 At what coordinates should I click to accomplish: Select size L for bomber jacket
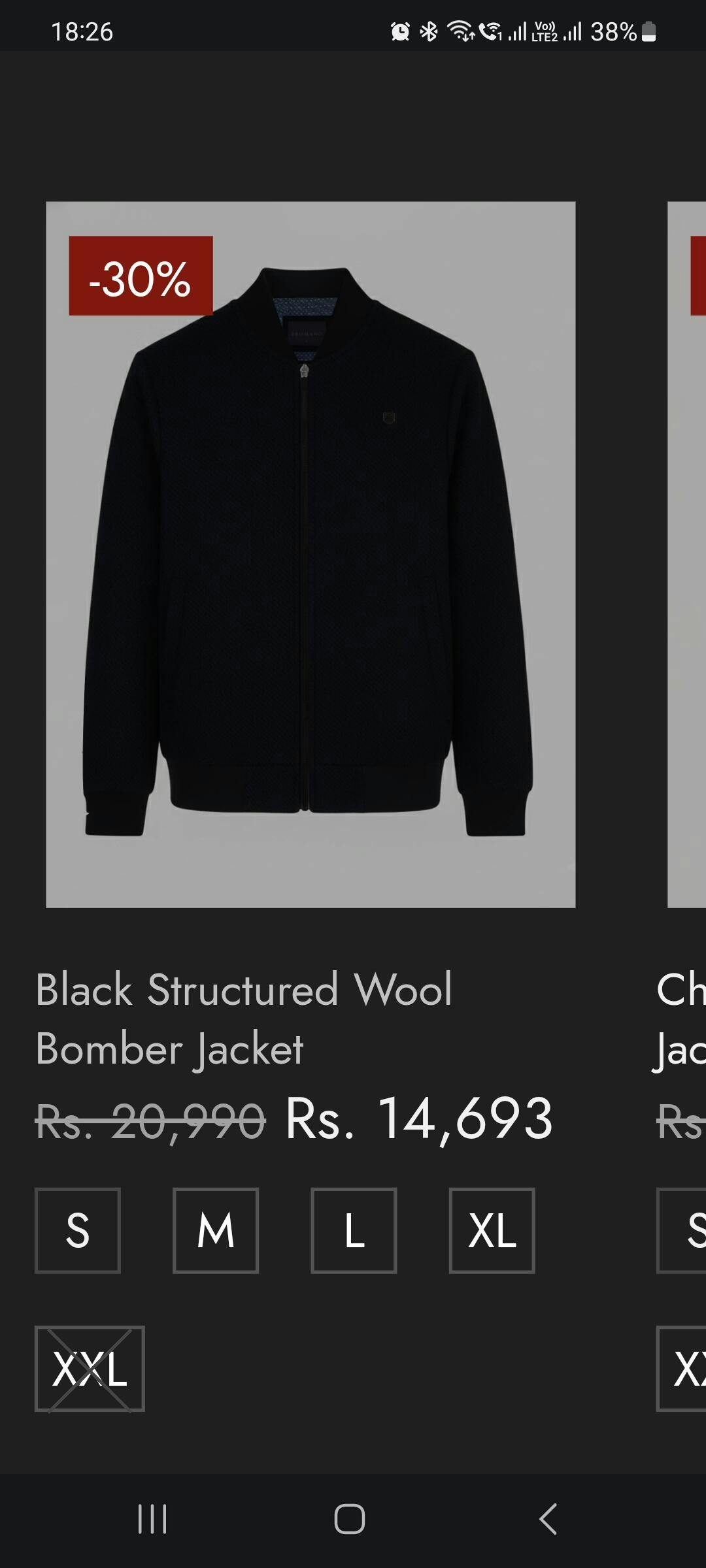tap(354, 1230)
